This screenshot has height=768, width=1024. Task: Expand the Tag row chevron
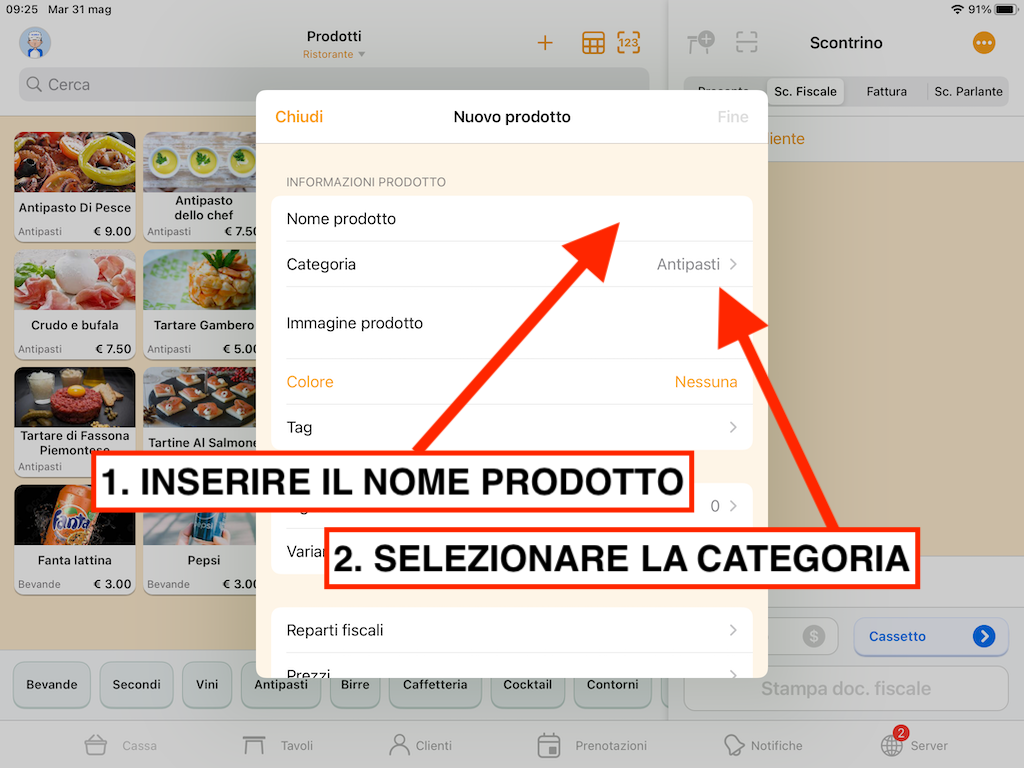pos(733,427)
